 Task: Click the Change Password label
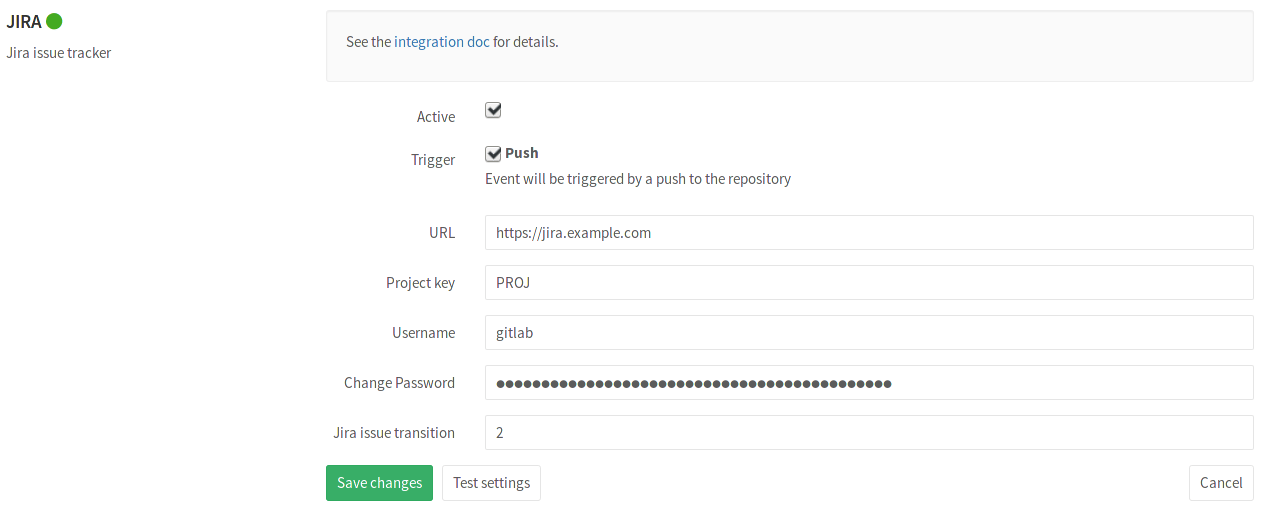pyautogui.click(x=399, y=383)
